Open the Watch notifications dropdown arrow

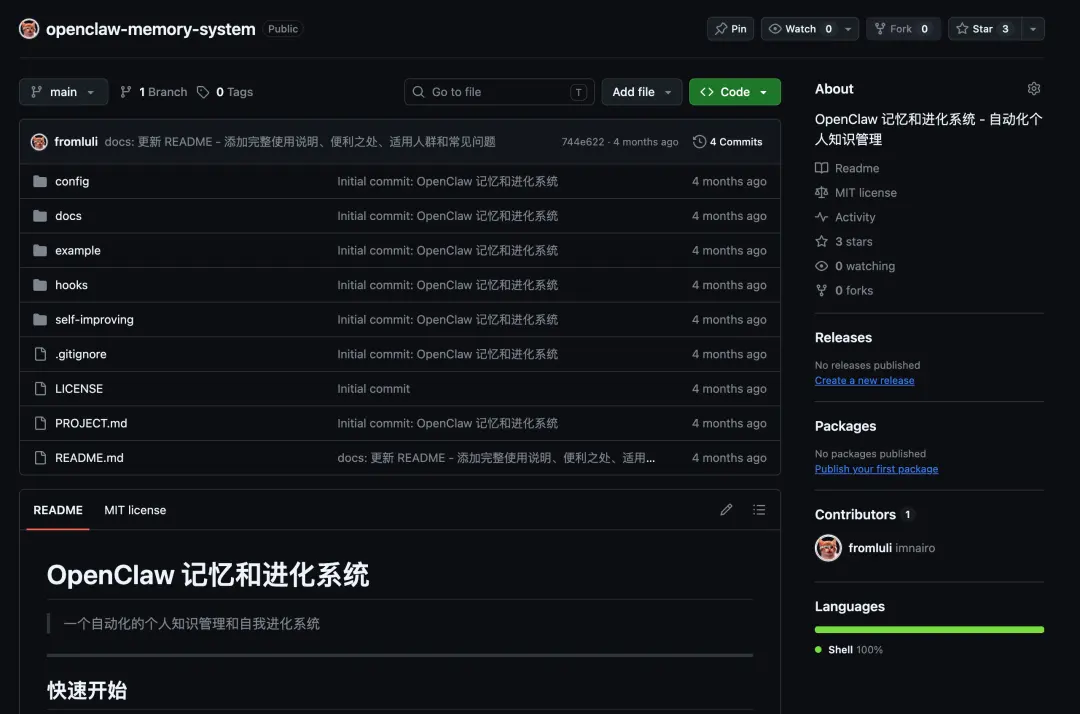[x=848, y=29]
